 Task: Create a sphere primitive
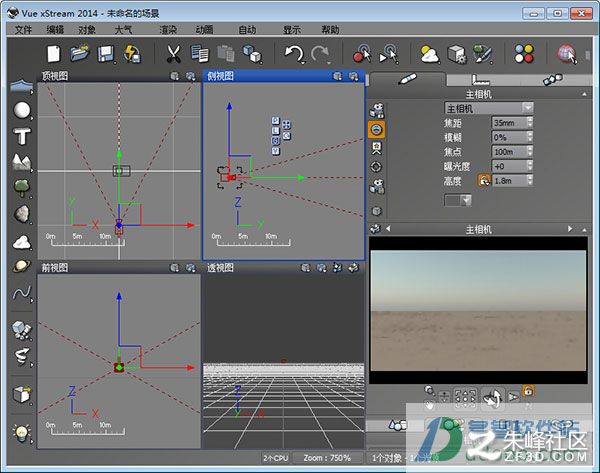(22, 111)
